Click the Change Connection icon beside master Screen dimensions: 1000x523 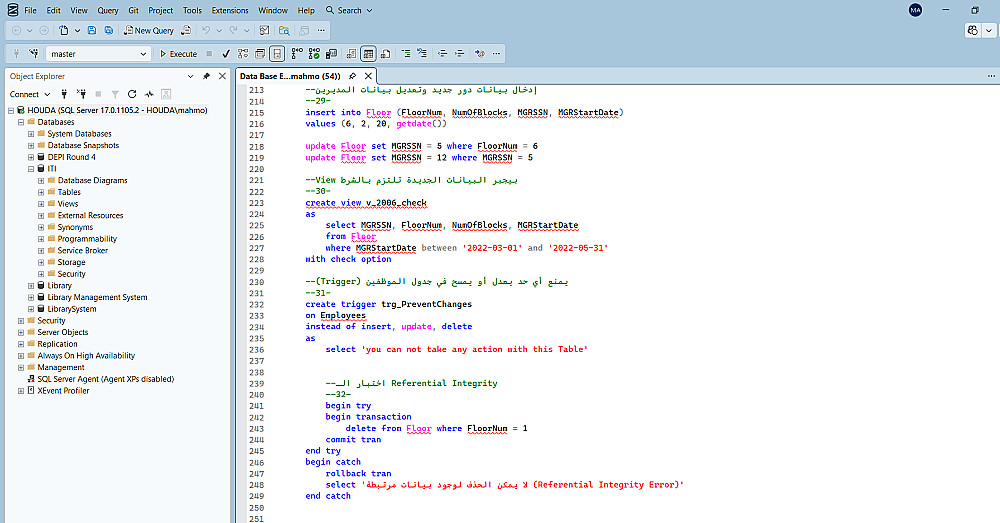click(34, 54)
